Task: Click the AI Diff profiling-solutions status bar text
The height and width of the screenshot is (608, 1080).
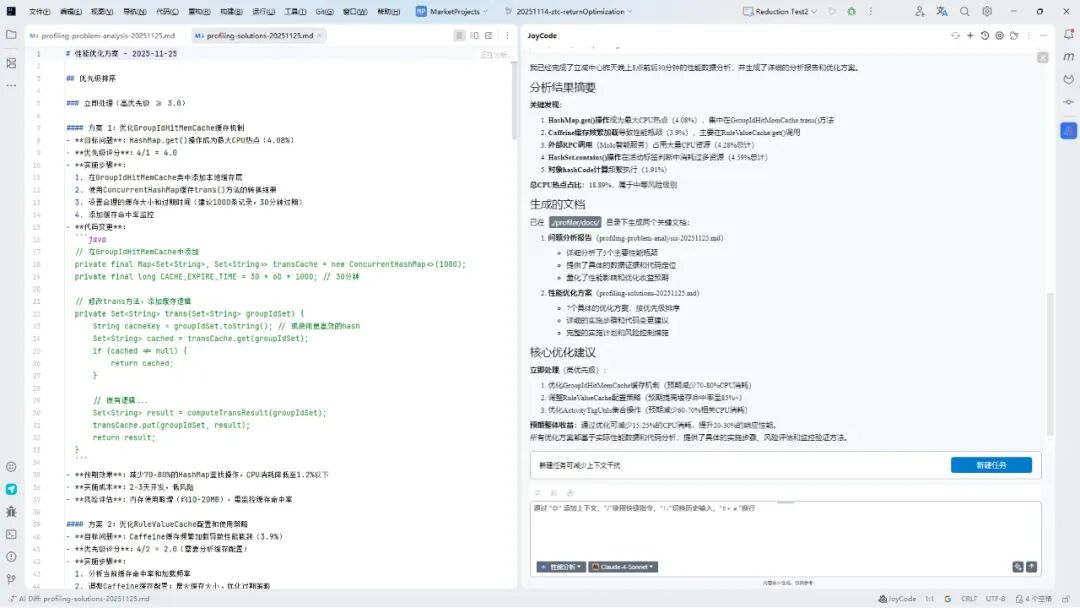Action: coord(79,599)
